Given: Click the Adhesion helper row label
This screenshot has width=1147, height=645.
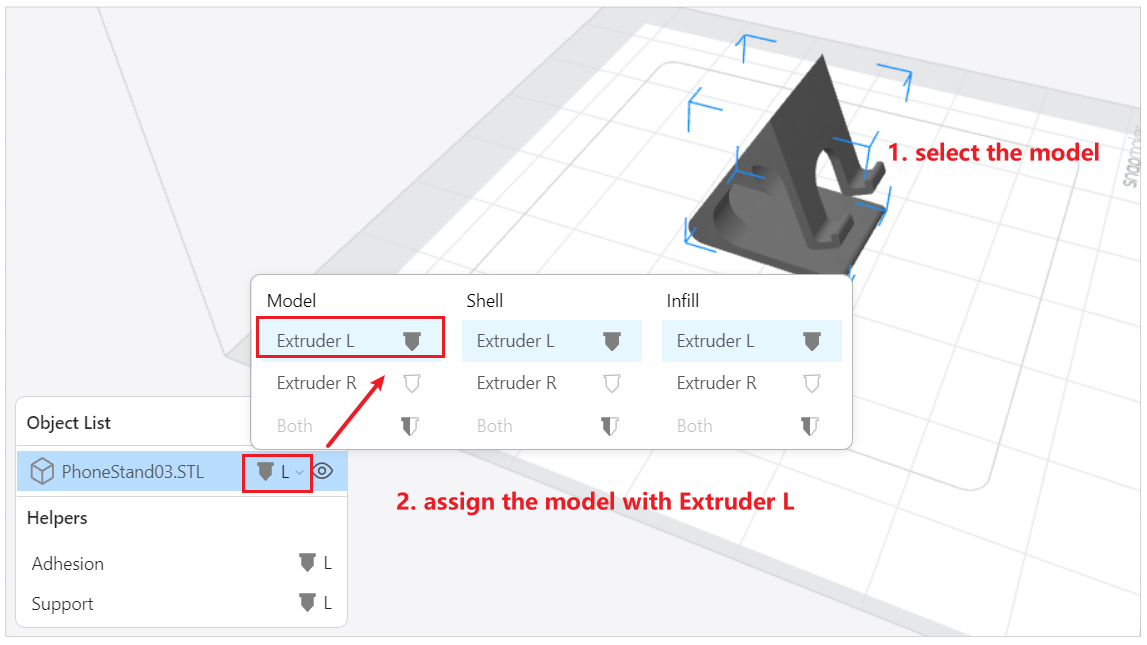Looking at the screenshot, I should pos(67,564).
